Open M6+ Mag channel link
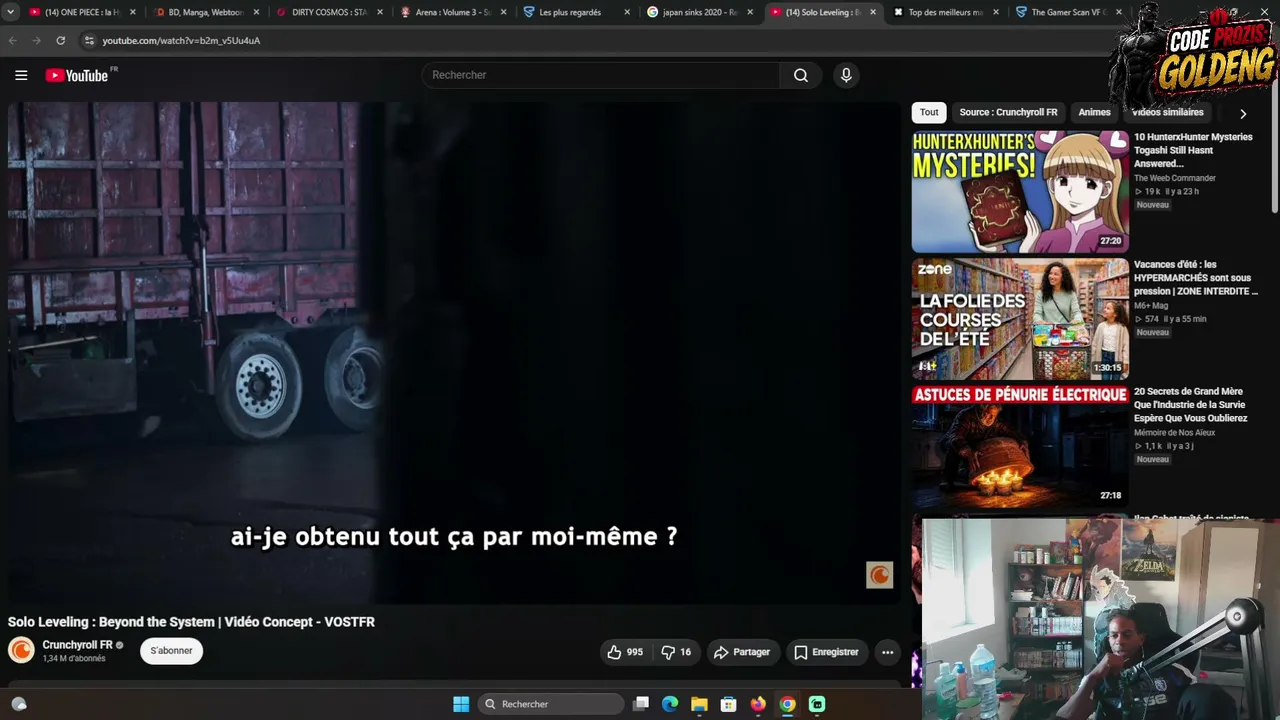Screen dimensions: 1280x720 pyautogui.click(x=1151, y=306)
